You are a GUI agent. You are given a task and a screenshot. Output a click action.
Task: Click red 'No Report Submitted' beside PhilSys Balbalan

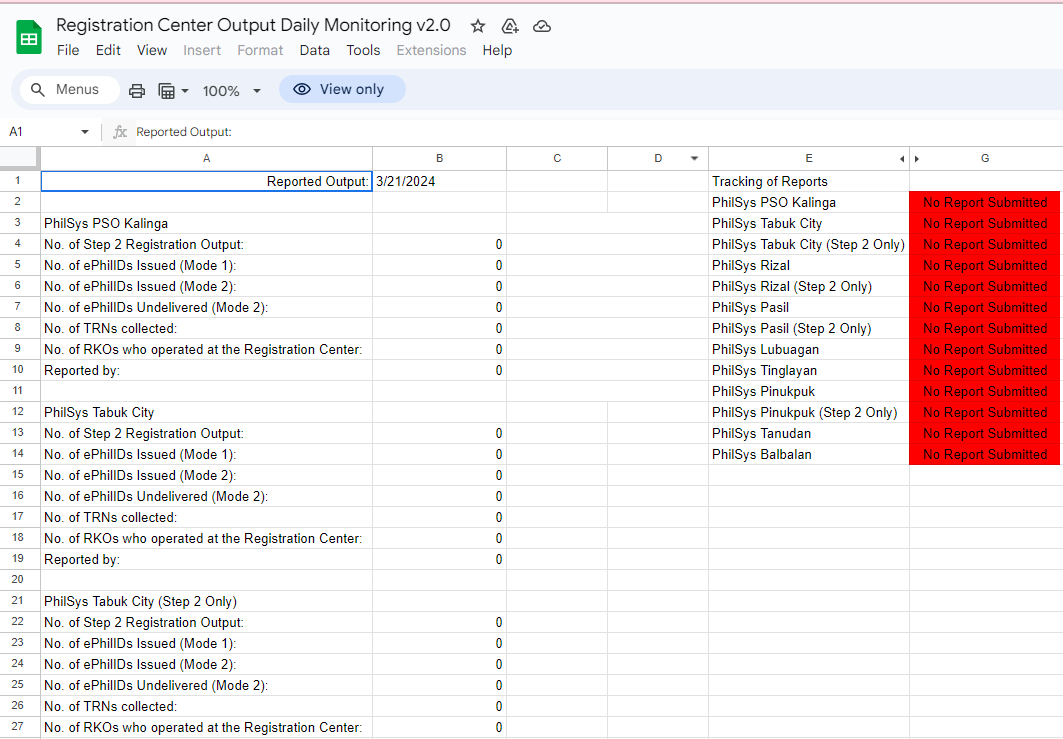(x=985, y=454)
